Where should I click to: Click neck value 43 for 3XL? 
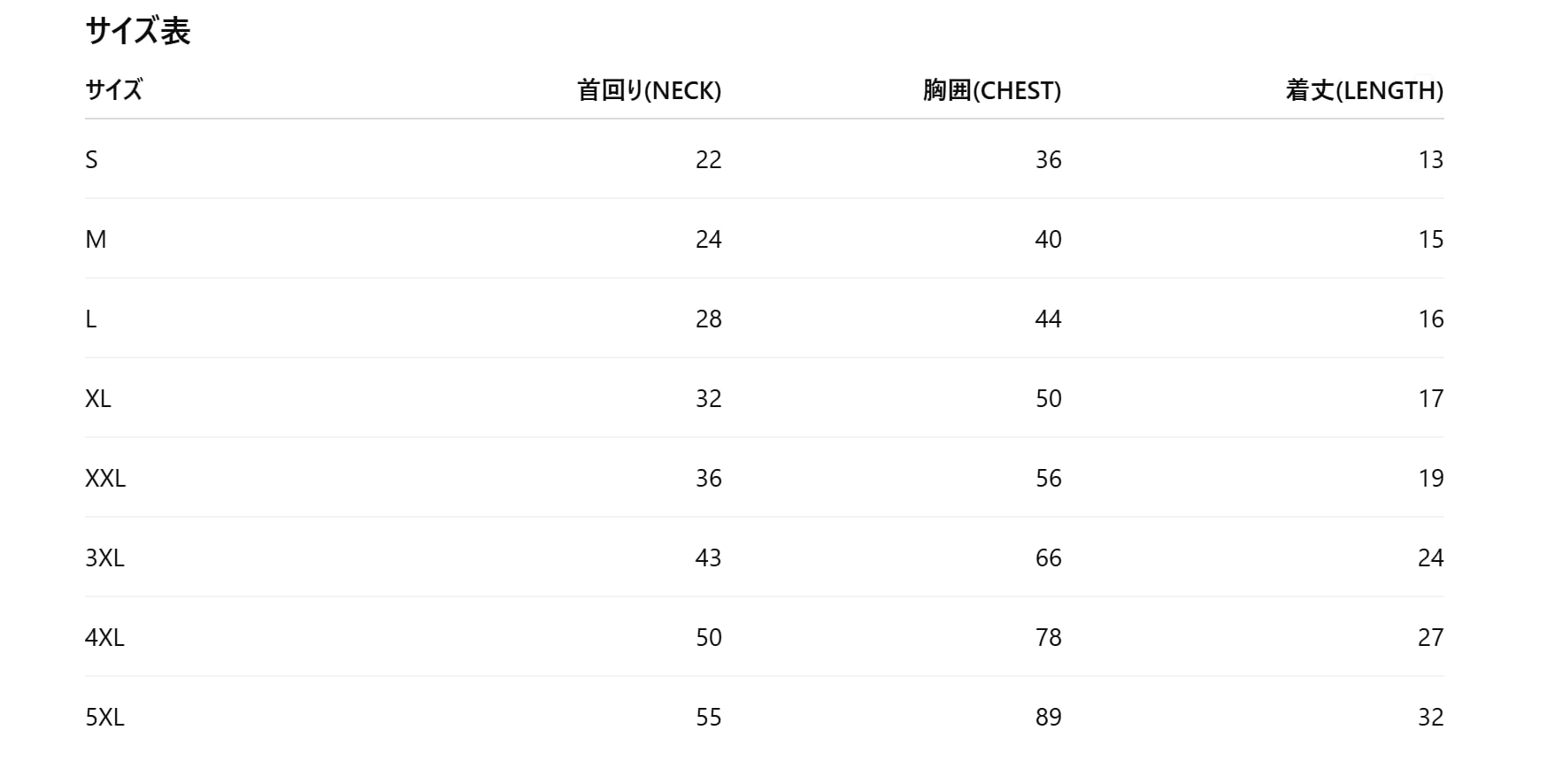point(708,558)
